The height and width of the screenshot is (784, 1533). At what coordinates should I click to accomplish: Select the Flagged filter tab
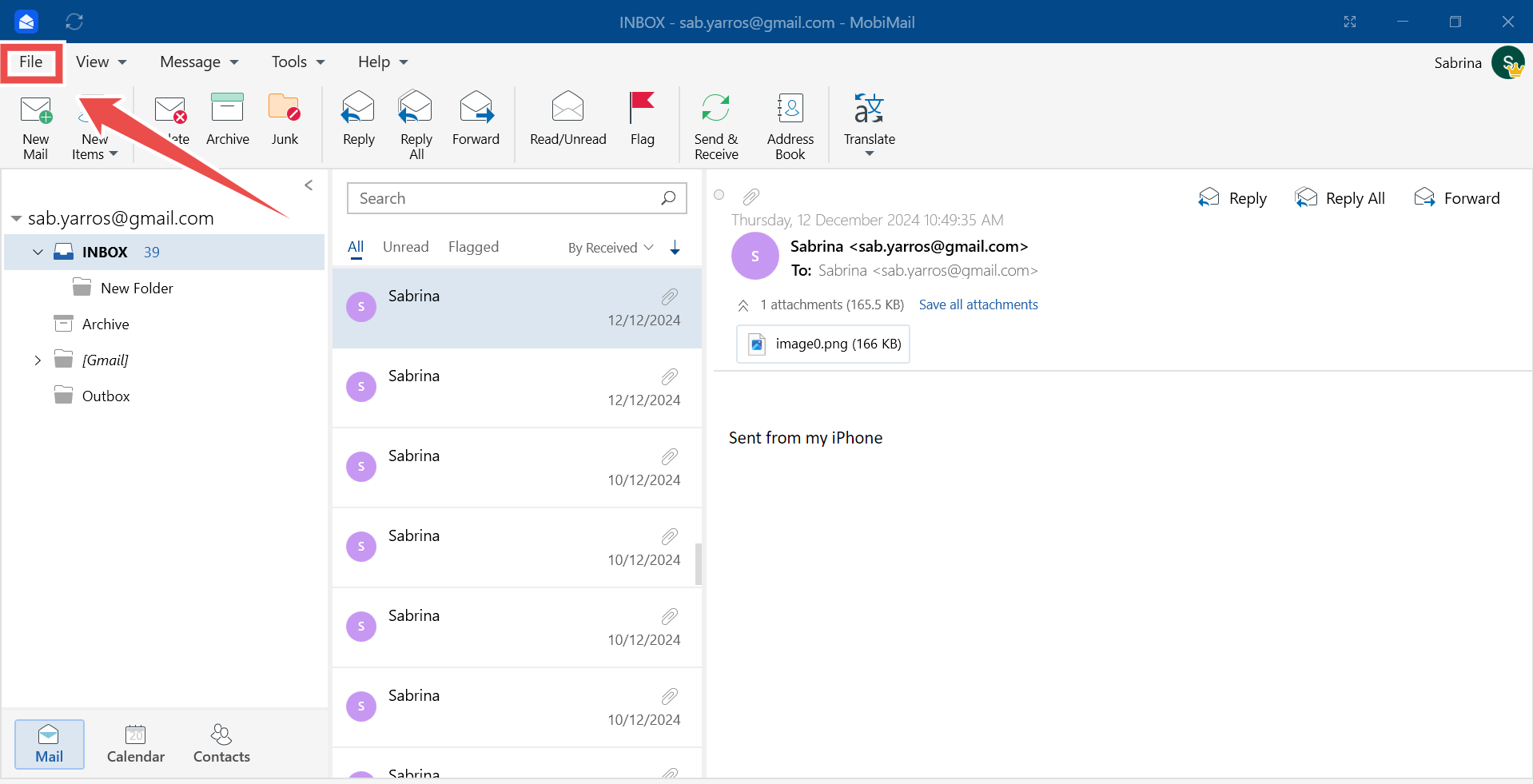click(473, 247)
